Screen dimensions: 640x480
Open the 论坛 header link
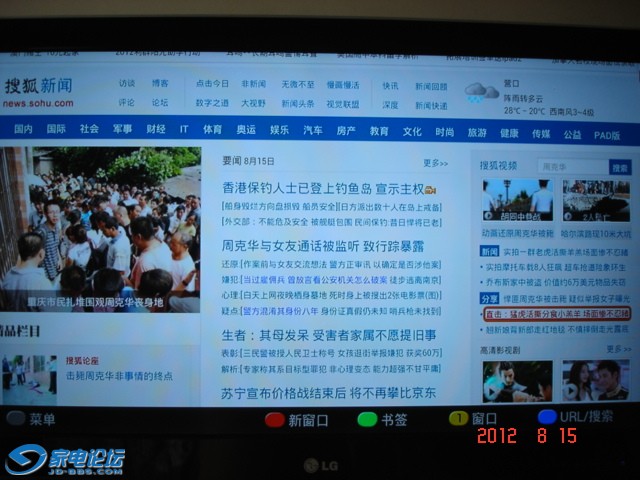(x=160, y=102)
